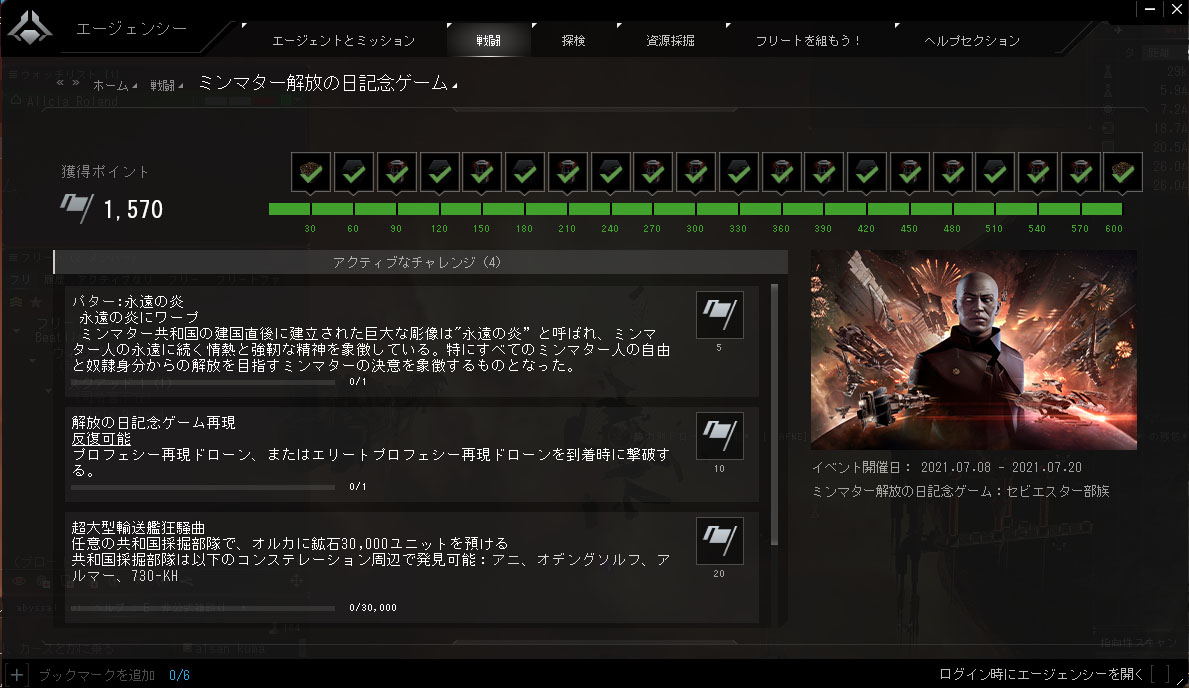Click the 480-point reward icon
Image resolution: width=1189 pixels, height=688 pixels.
[x=952, y=172]
